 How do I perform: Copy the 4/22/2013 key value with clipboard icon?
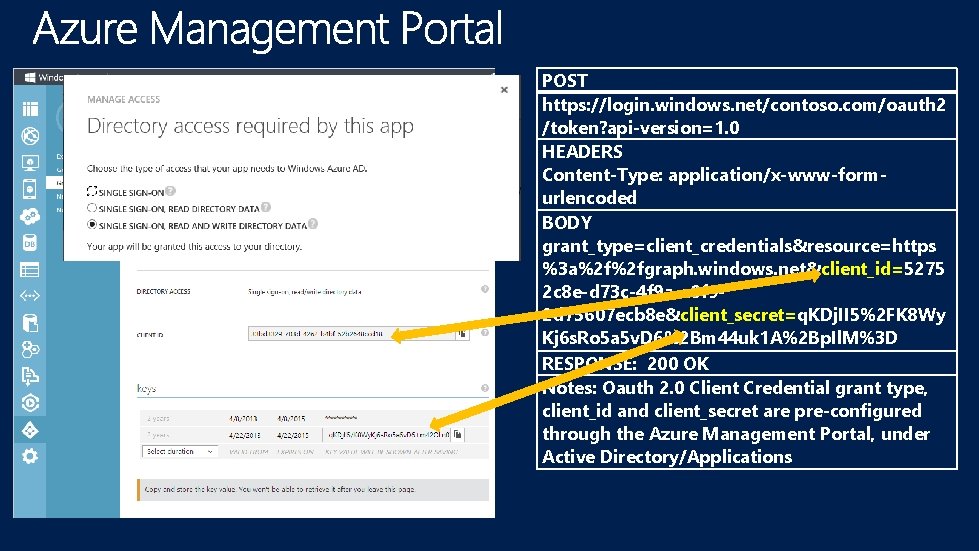click(458, 434)
